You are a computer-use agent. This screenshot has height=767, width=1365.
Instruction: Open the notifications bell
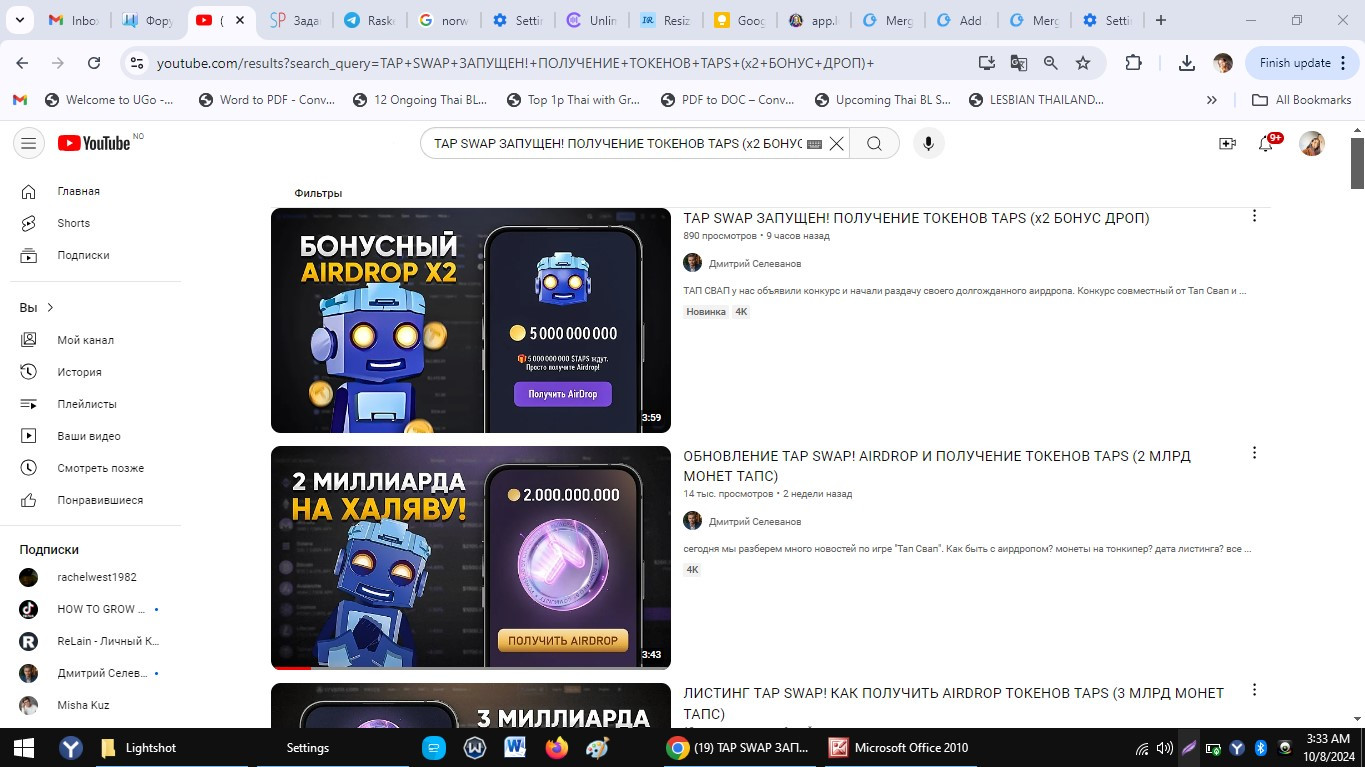click(1266, 144)
